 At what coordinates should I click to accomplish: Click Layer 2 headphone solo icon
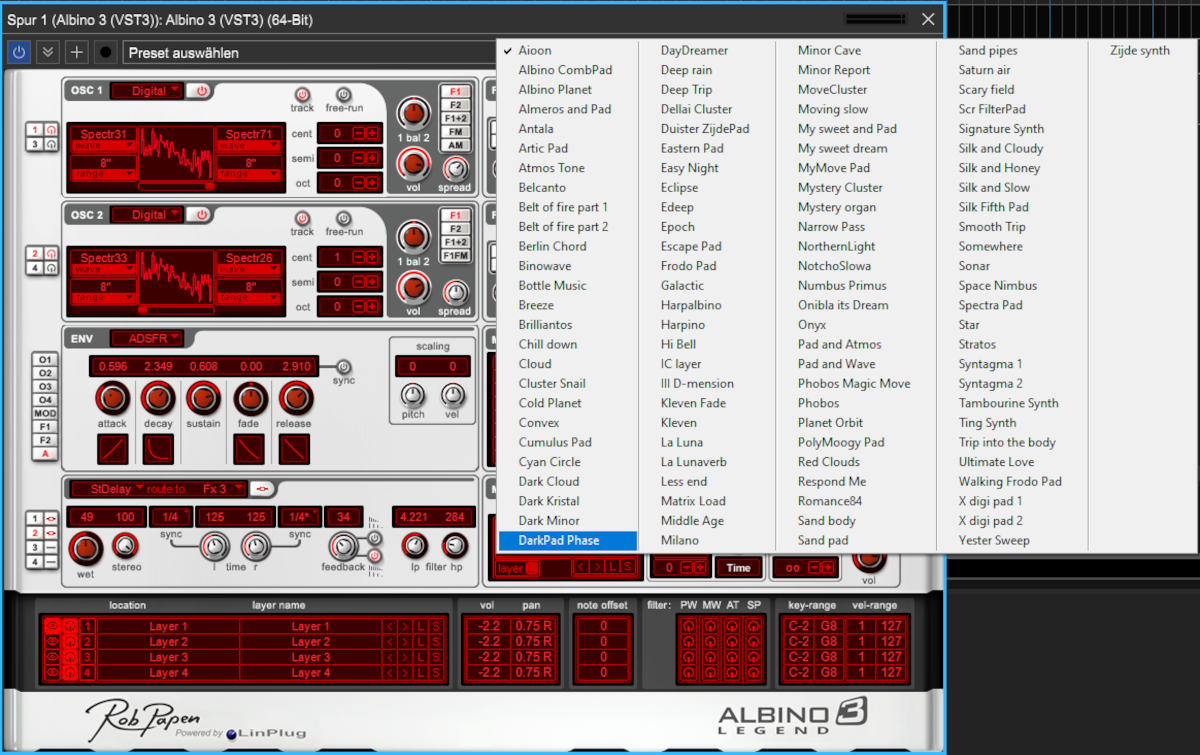click(x=70, y=642)
